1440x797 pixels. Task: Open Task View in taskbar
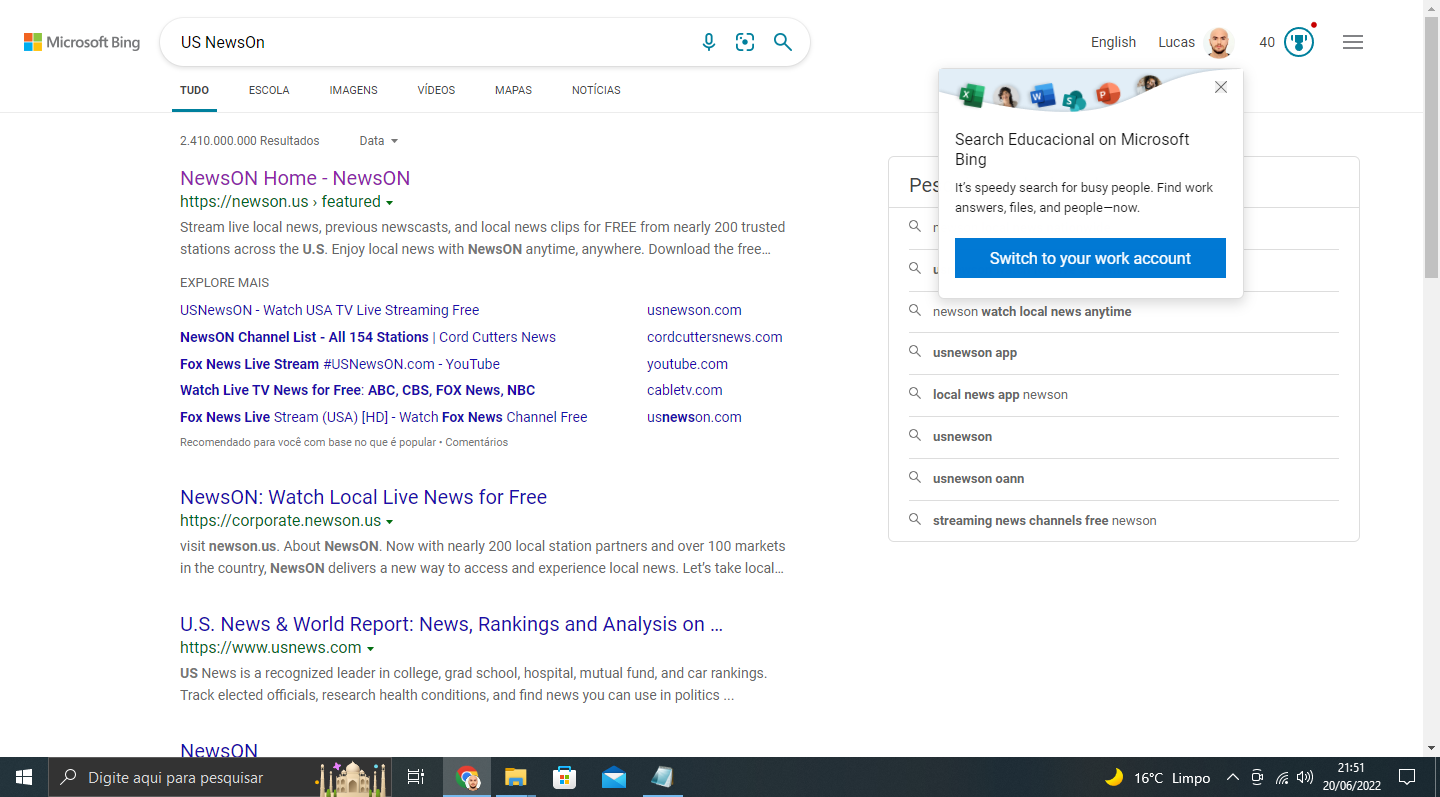416,777
